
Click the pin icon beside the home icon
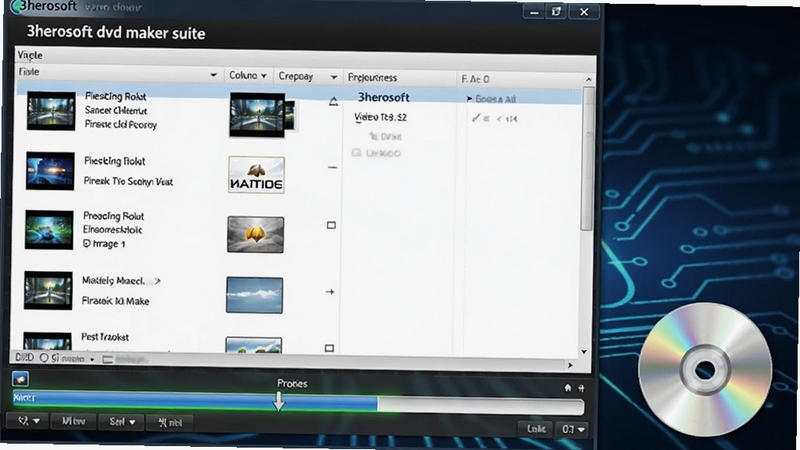pos(581,388)
